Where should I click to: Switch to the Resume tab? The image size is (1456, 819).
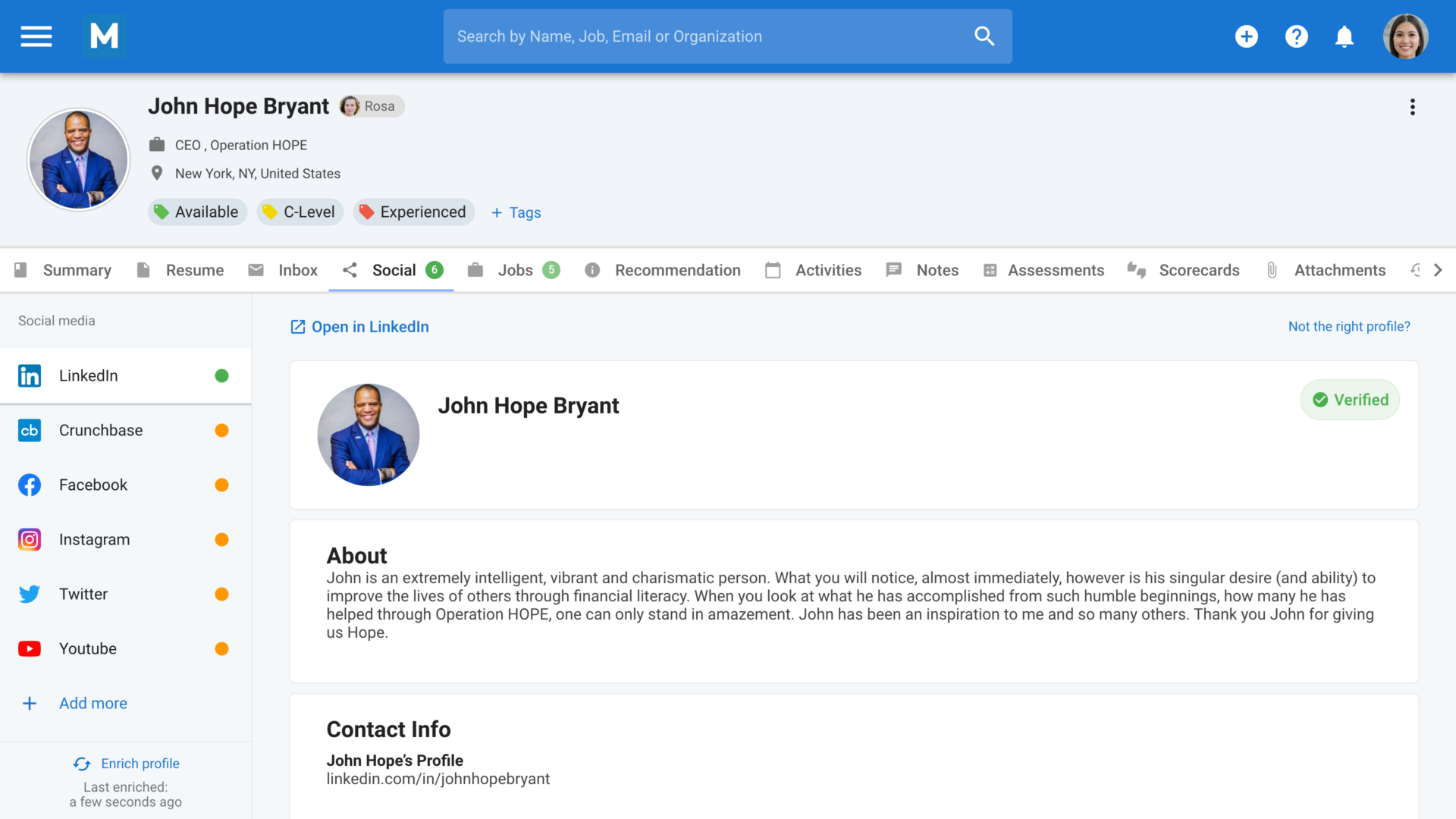coord(180,270)
